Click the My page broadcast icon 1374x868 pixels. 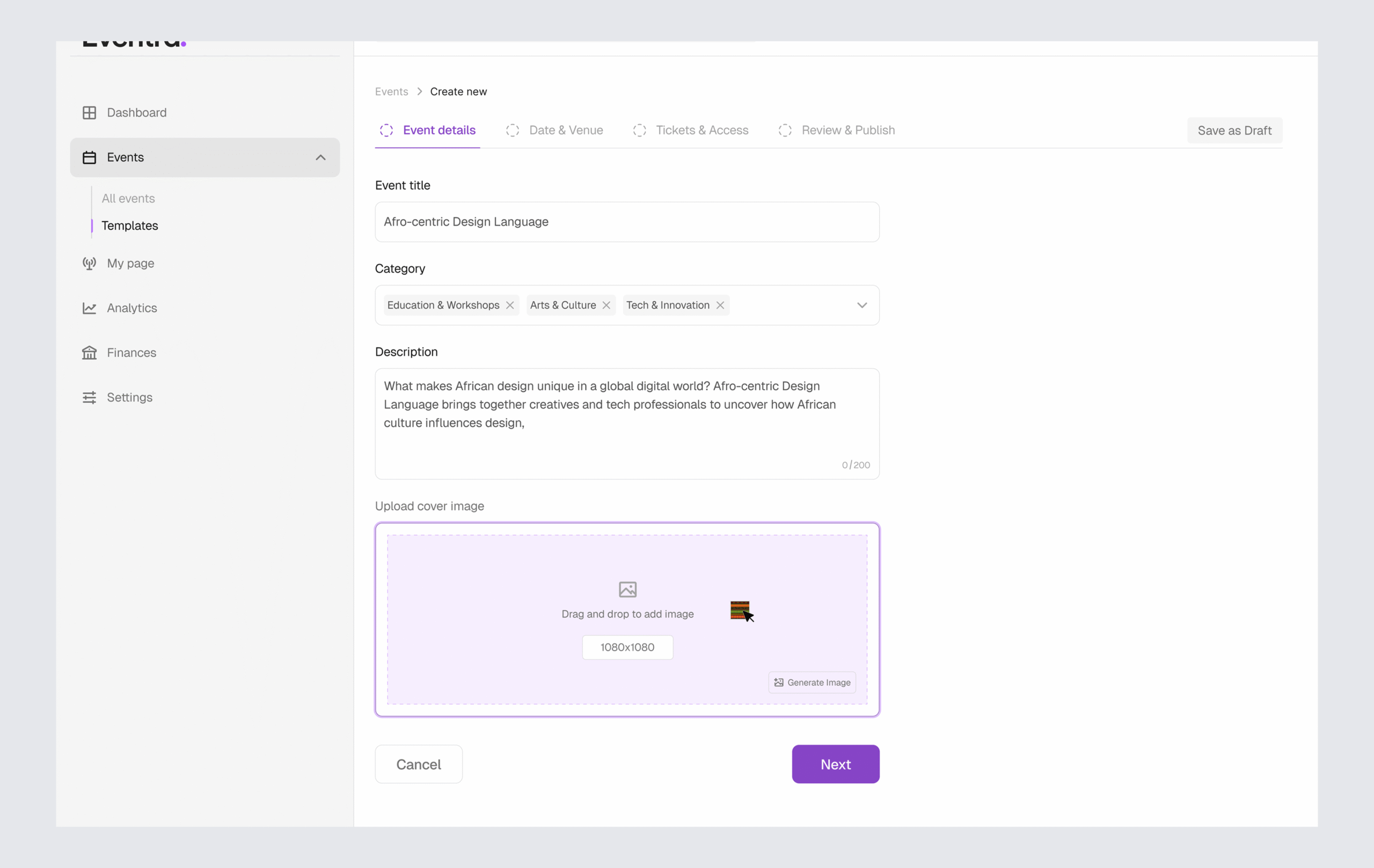click(89, 263)
